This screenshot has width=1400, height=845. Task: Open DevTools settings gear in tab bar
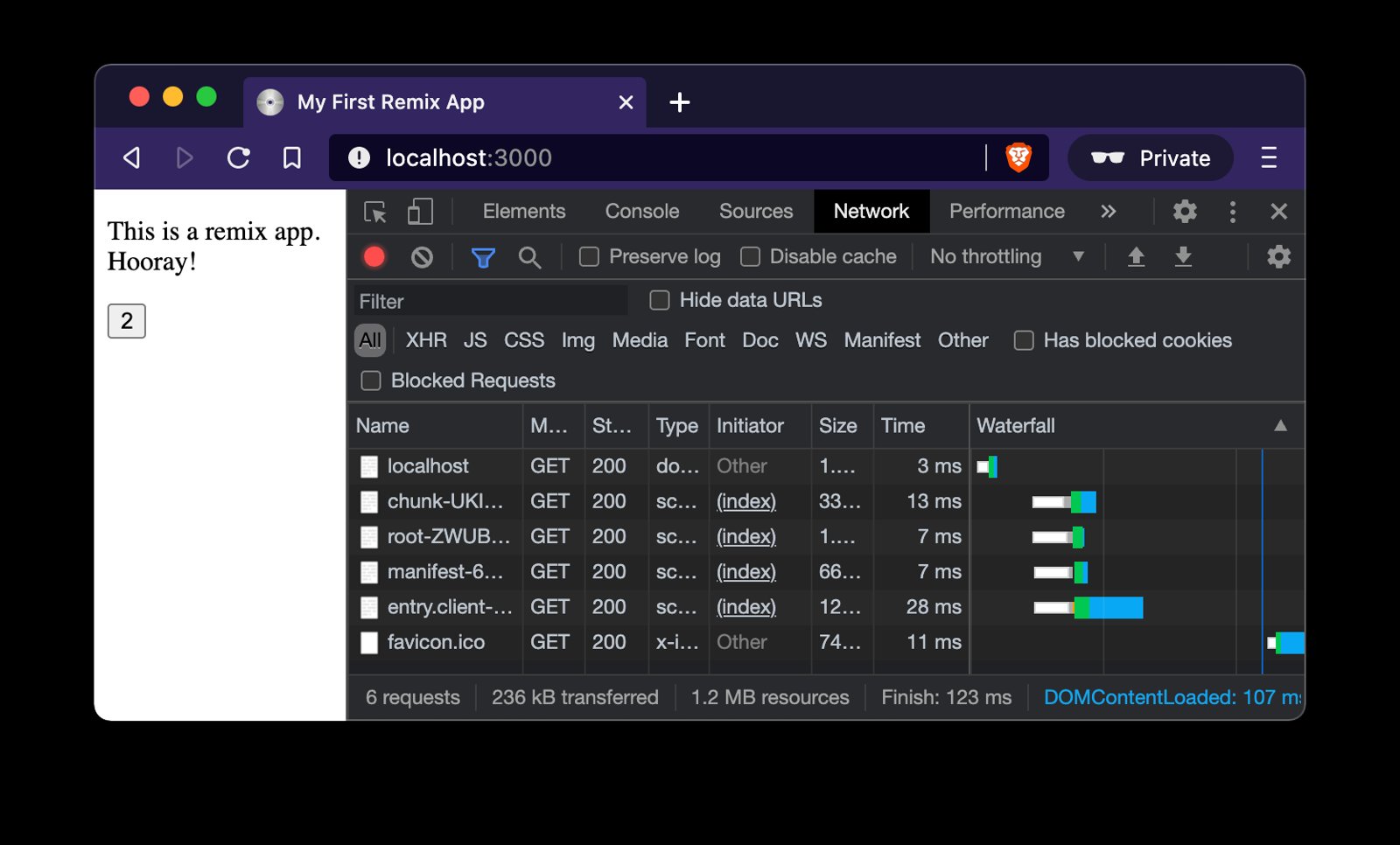(x=1185, y=212)
